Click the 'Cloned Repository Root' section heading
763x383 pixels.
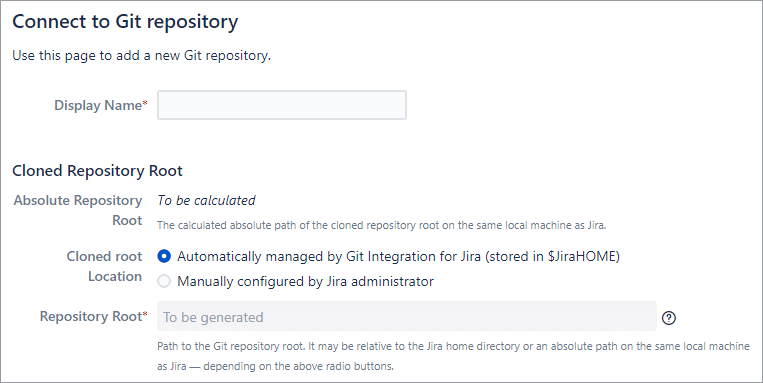coord(97,171)
